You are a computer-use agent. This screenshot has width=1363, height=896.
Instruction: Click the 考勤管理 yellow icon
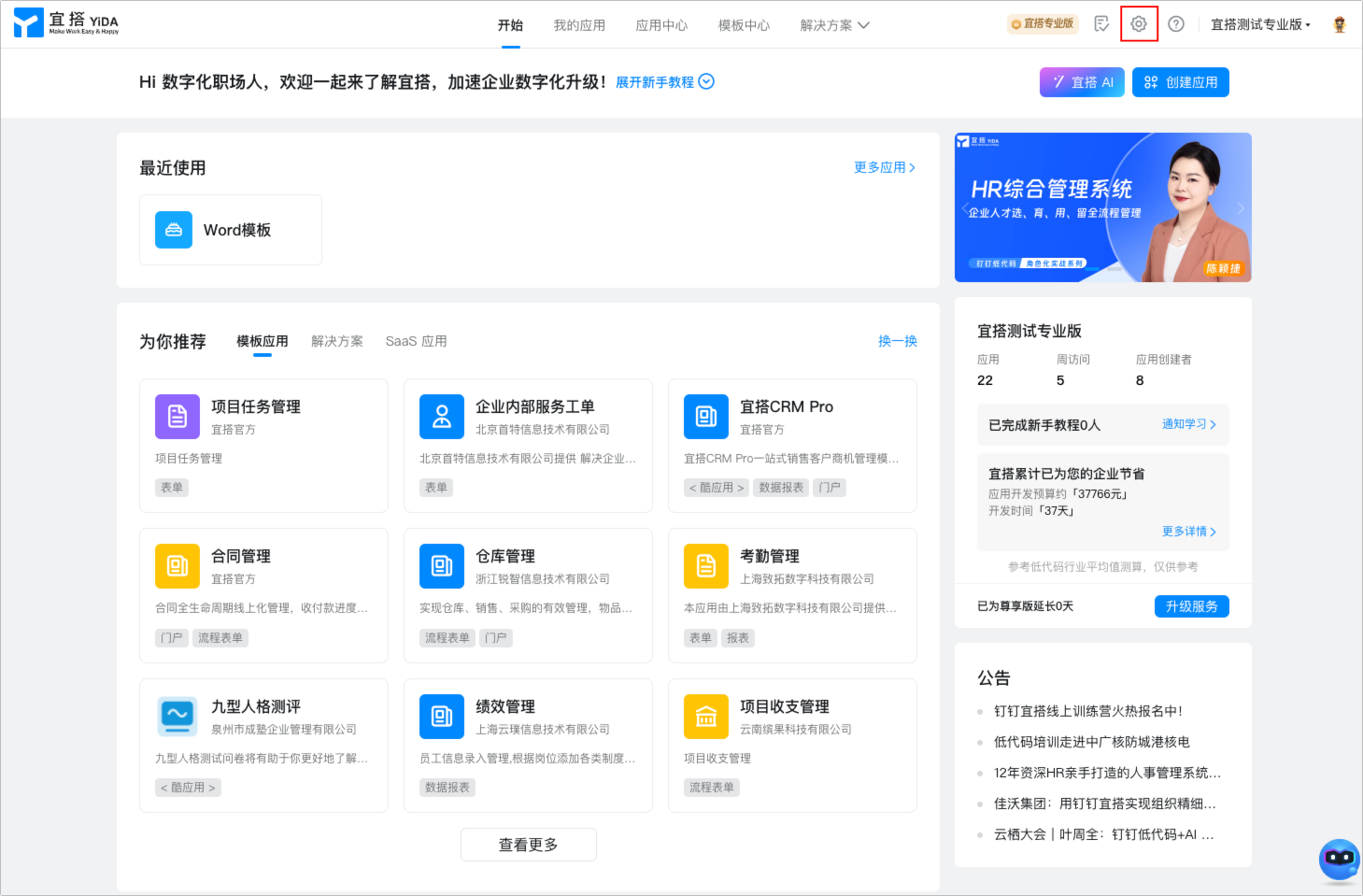click(x=706, y=566)
